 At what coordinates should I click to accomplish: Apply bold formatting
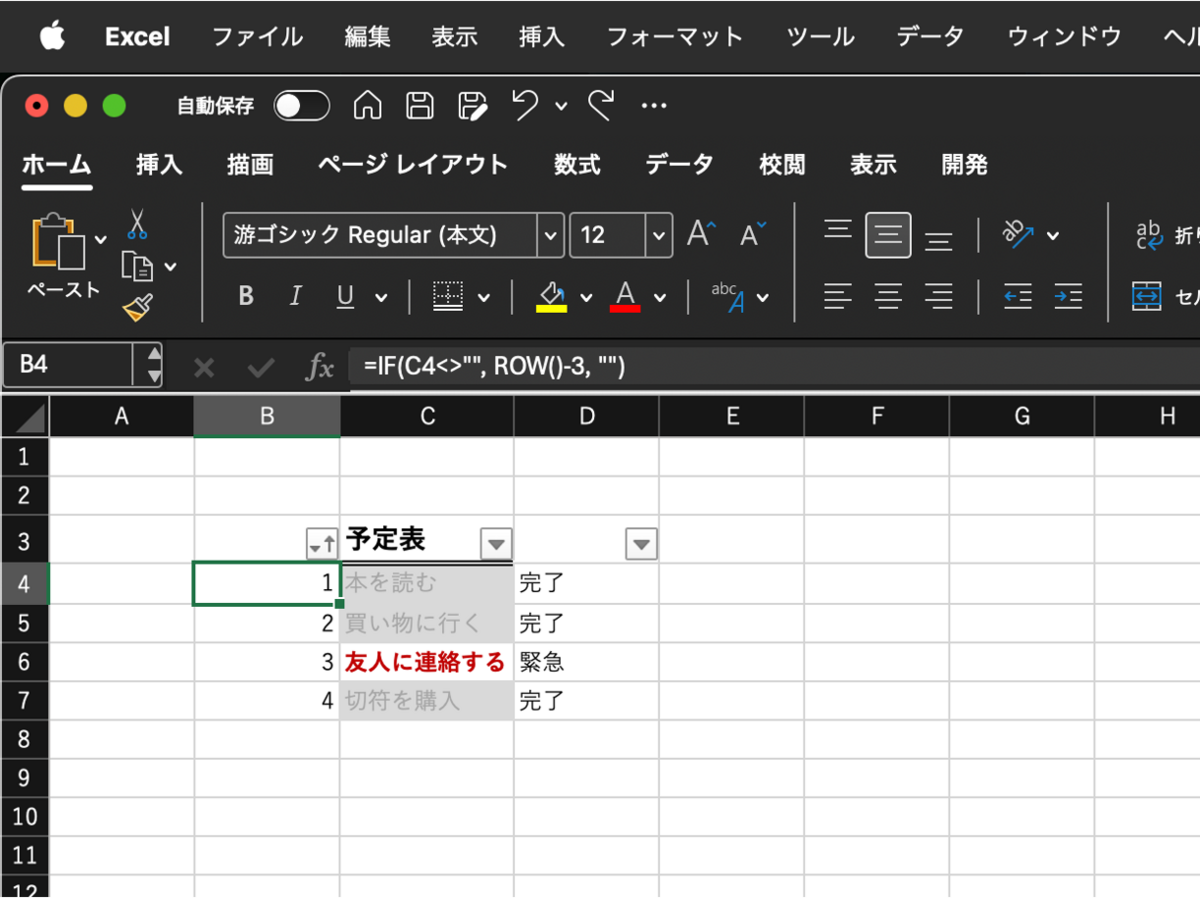click(246, 296)
